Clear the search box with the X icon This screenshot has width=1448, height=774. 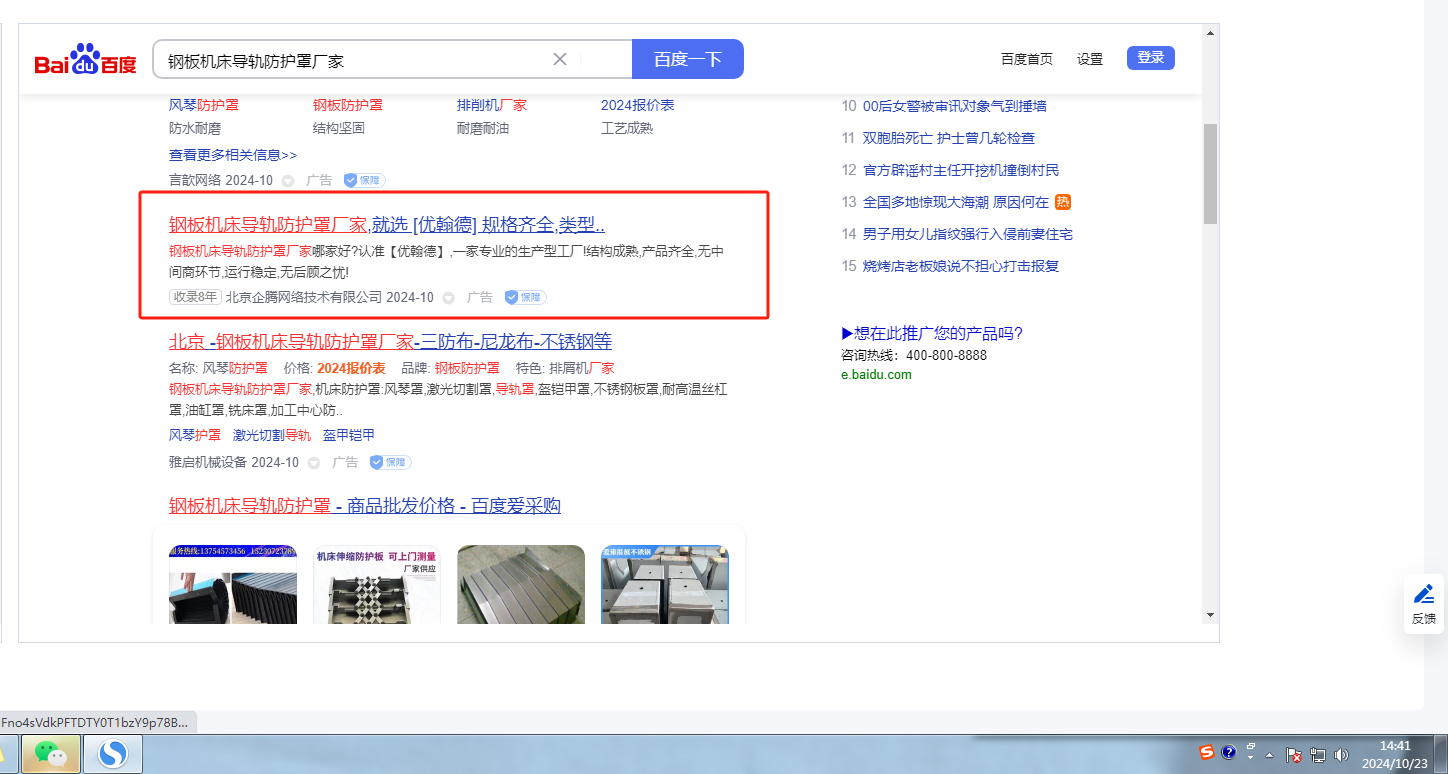tap(560, 59)
